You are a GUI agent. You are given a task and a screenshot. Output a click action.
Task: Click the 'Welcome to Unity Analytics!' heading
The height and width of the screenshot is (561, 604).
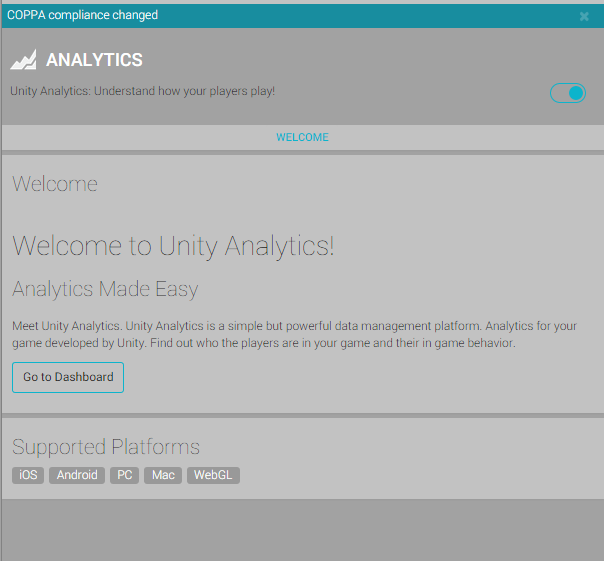(173, 246)
